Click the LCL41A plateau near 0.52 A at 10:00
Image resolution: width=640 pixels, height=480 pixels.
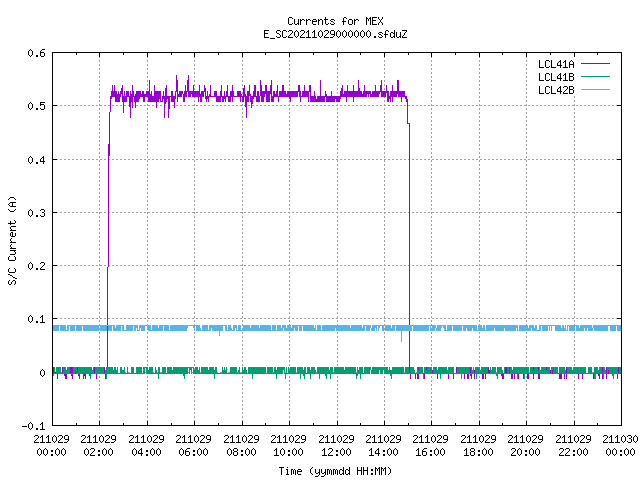[289, 95]
